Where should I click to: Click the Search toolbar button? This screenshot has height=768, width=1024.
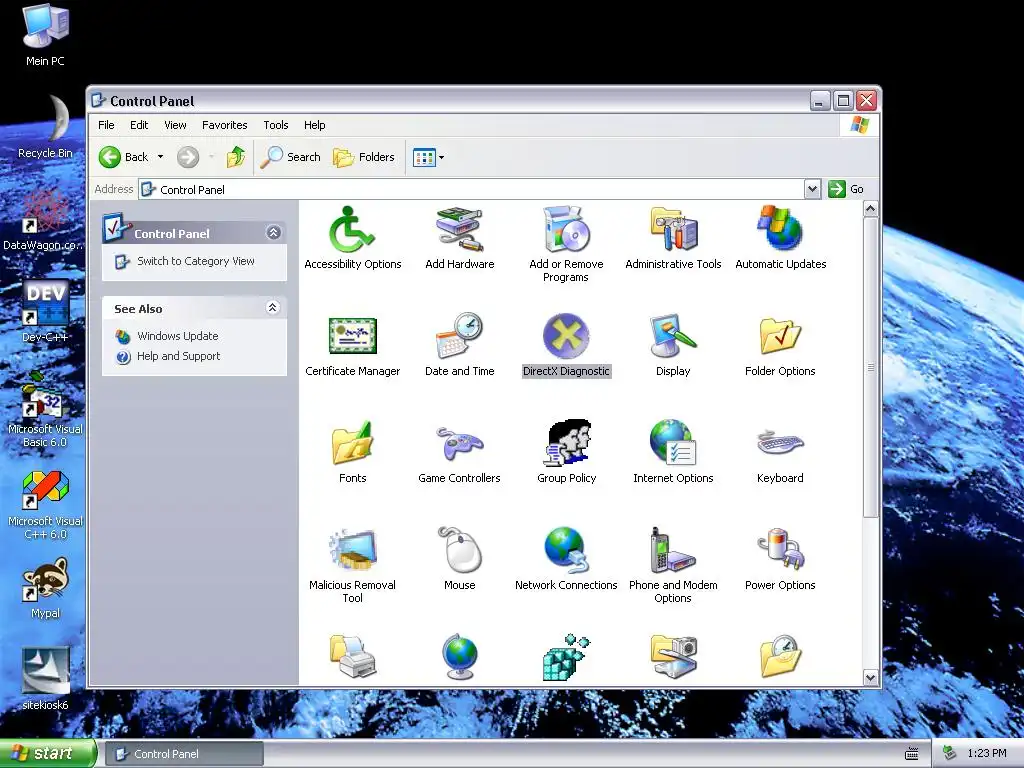point(291,157)
